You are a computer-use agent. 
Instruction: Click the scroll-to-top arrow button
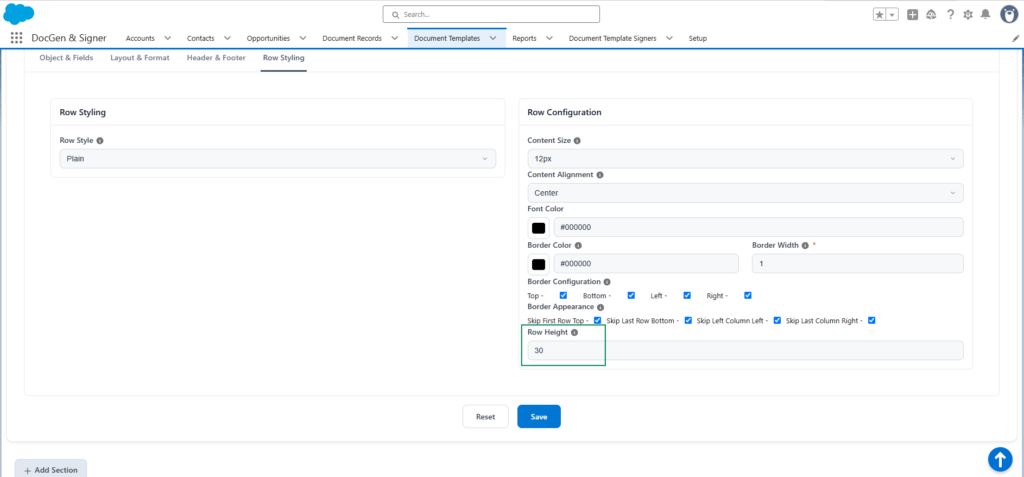click(x=1000, y=459)
